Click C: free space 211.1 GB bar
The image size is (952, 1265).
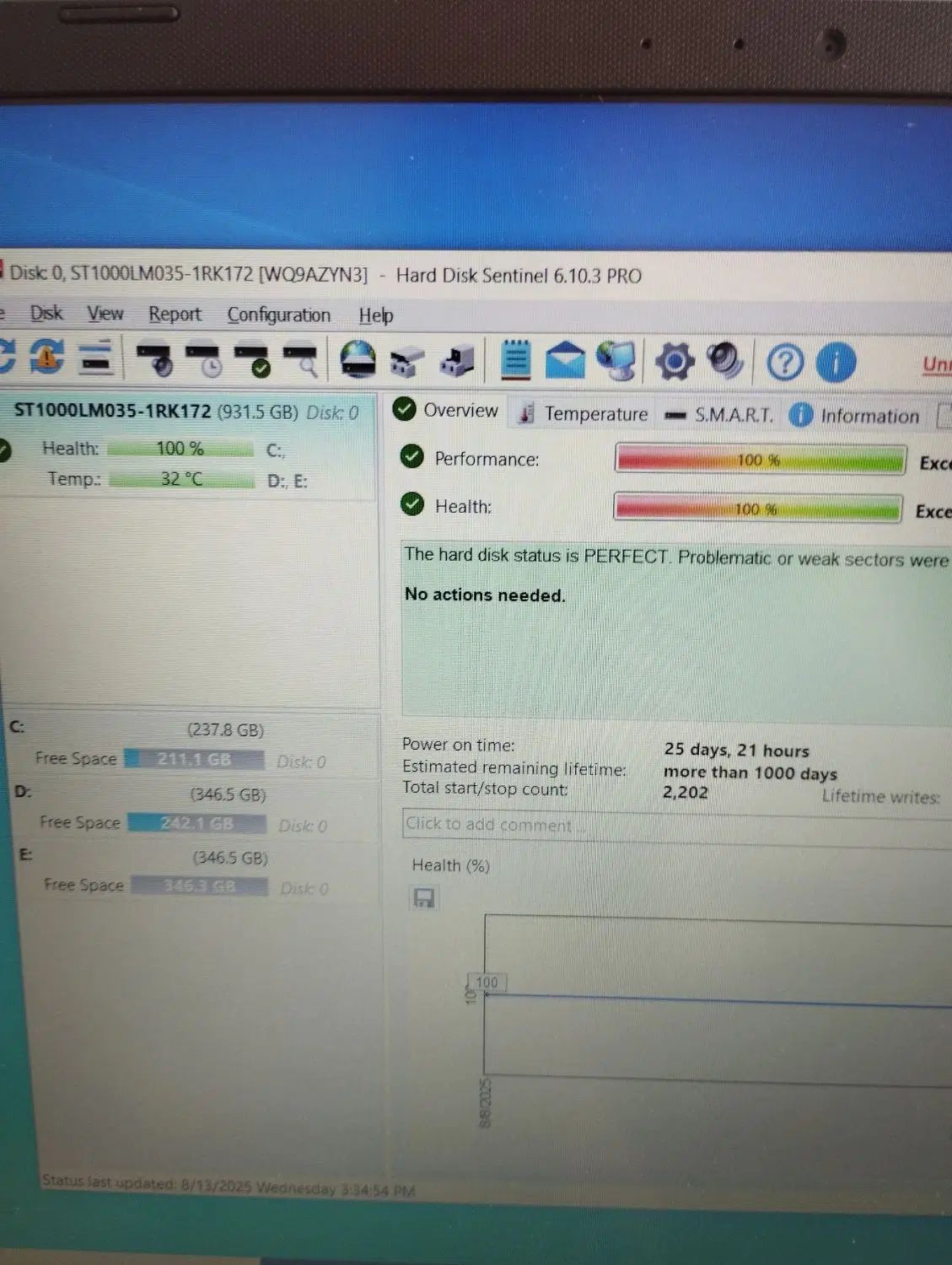tap(194, 759)
